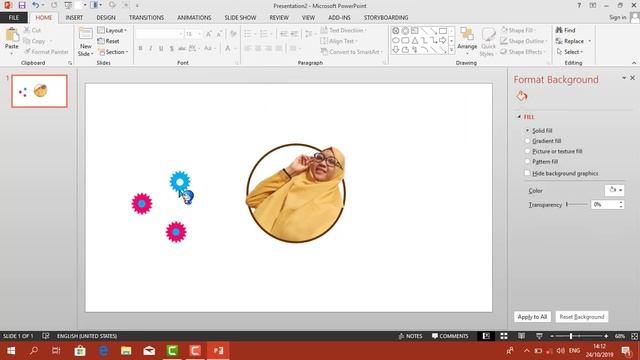Click the Fit slide to window icon
The height and width of the screenshot is (360, 640).
(634, 336)
